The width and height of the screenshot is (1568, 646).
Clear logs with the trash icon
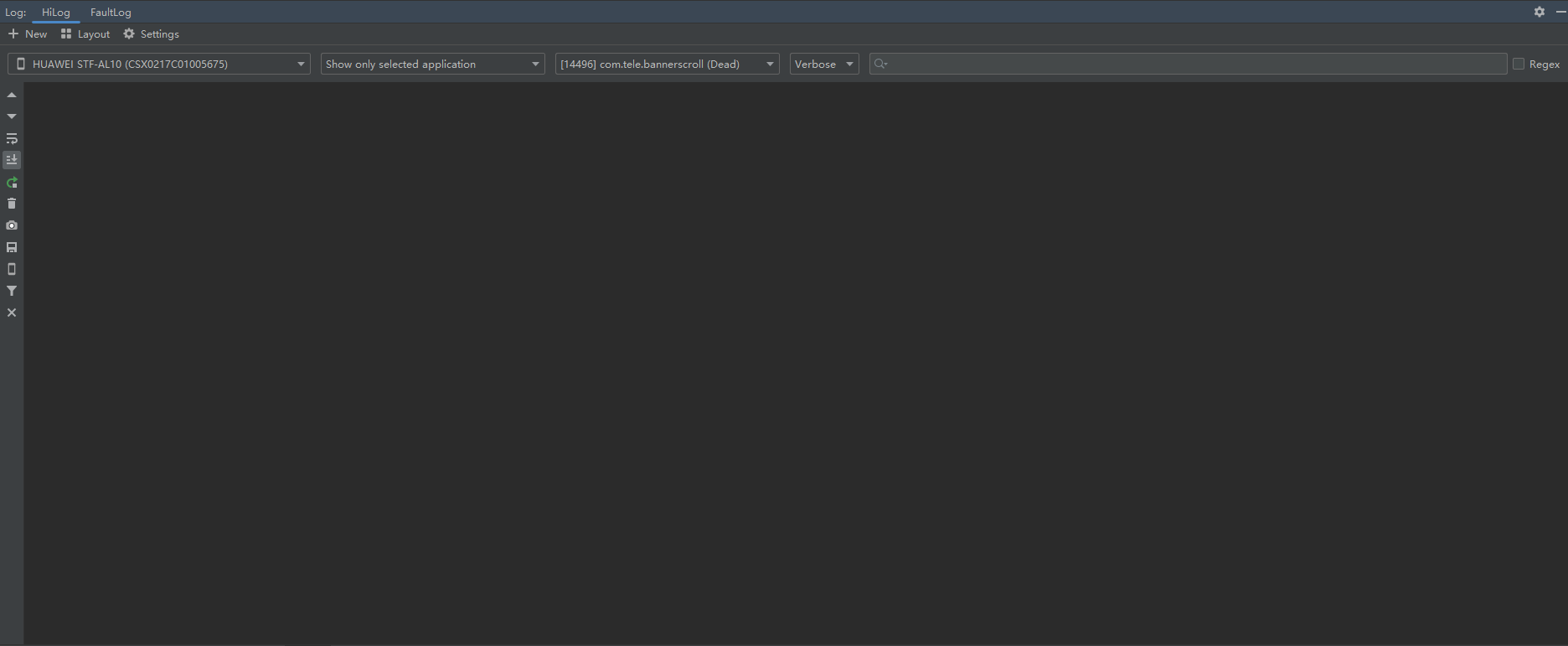12,204
